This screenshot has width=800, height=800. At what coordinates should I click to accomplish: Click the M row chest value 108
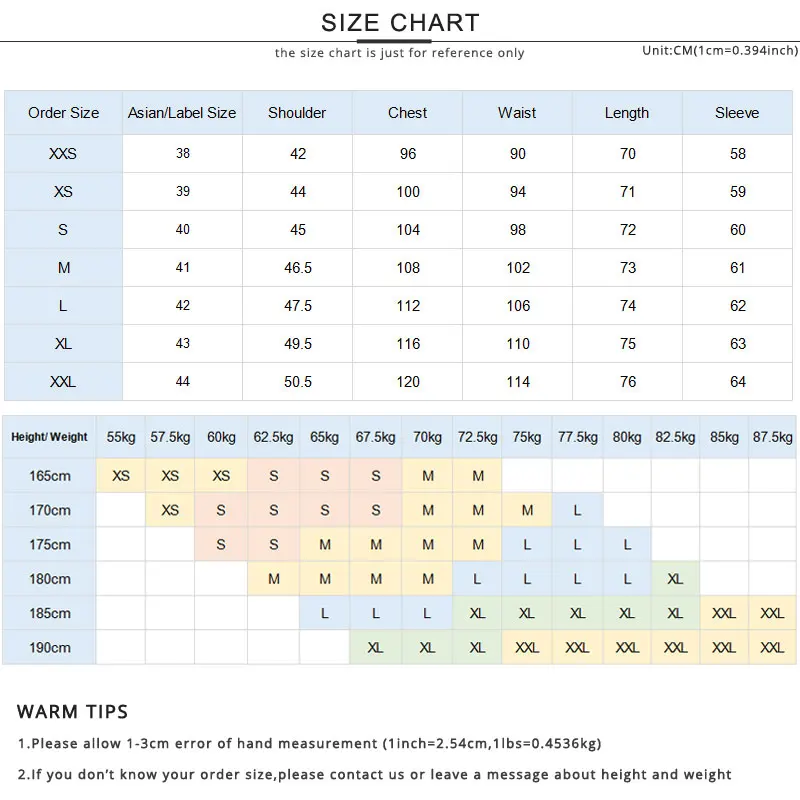408,268
